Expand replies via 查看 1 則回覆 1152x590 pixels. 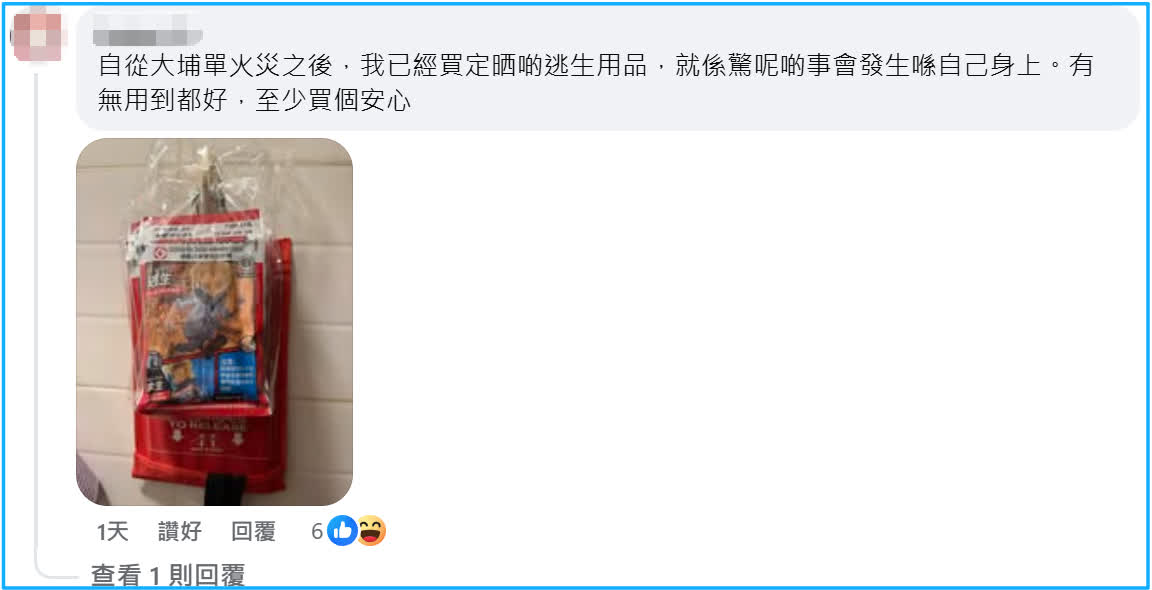click(x=168, y=576)
